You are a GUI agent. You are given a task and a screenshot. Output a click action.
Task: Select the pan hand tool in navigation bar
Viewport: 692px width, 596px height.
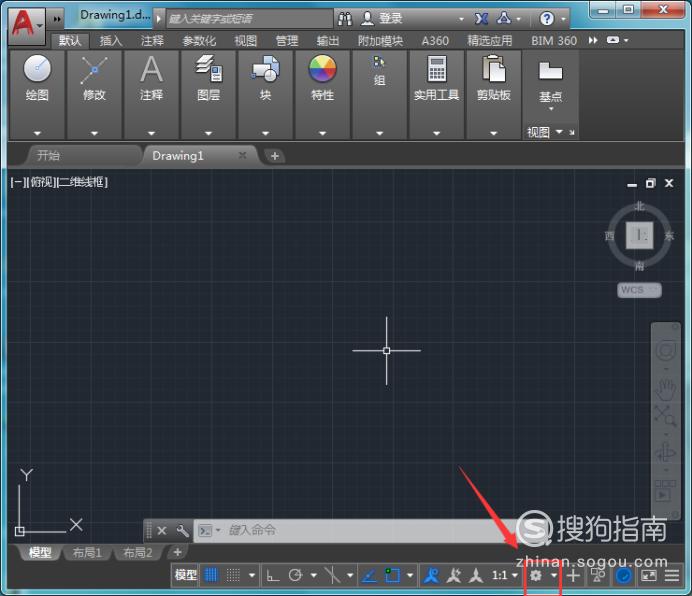666,389
